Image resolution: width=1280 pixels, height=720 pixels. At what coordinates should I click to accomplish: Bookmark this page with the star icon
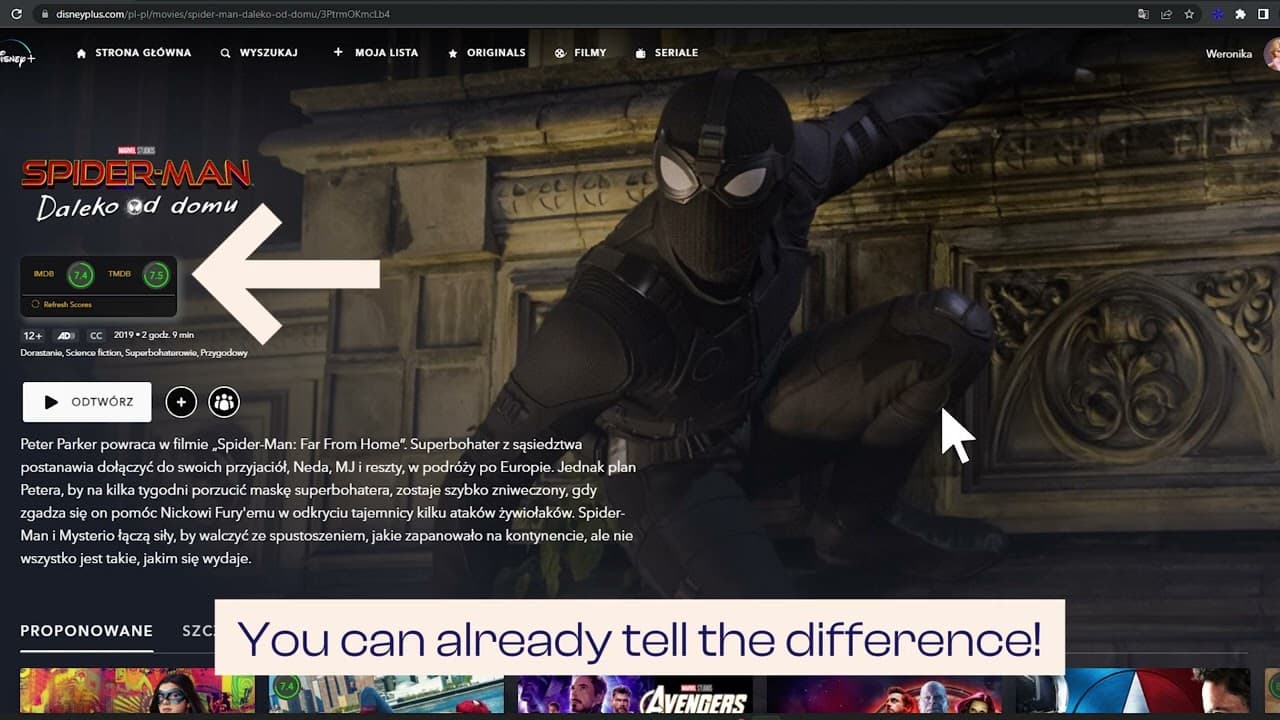pos(1189,14)
